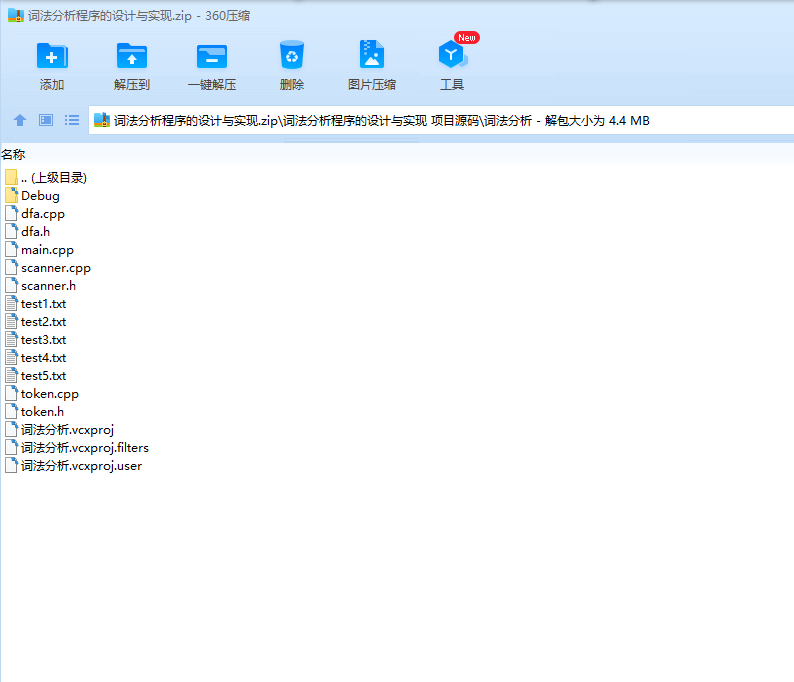Viewport: 794px width, 682px height.
Task: Switch to thumbnail view with the icon view button
Action: point(46,120)
